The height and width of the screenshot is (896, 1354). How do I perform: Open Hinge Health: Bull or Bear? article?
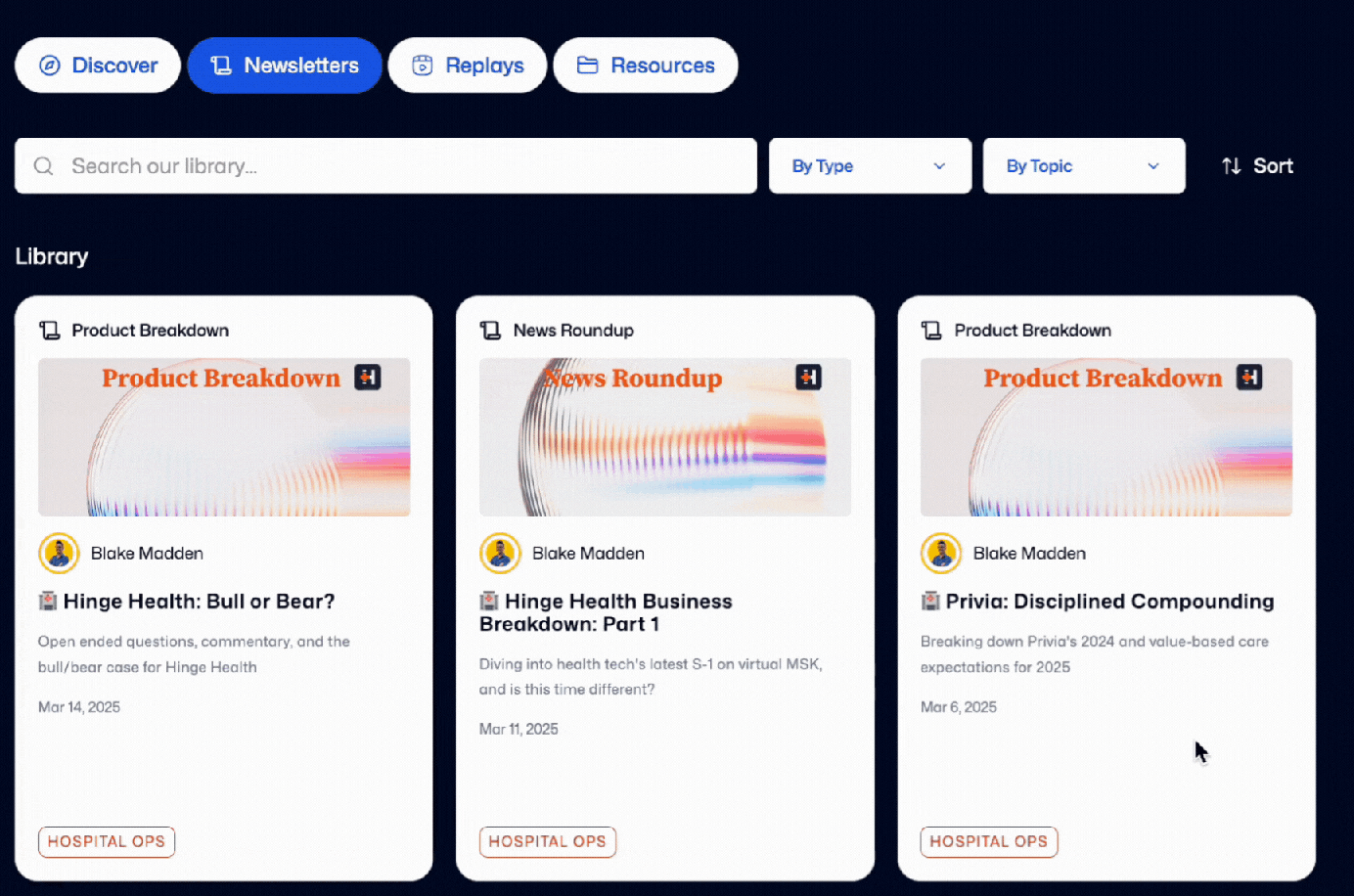[199, 602]
